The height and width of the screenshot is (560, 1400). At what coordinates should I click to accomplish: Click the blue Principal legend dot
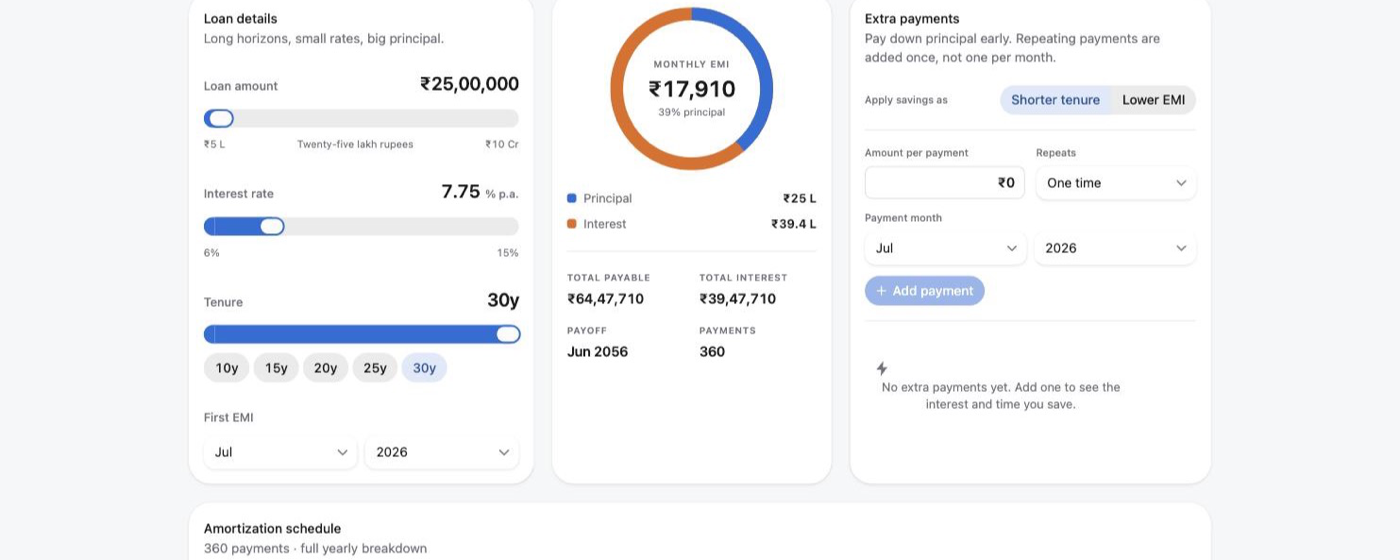[572, 198]
